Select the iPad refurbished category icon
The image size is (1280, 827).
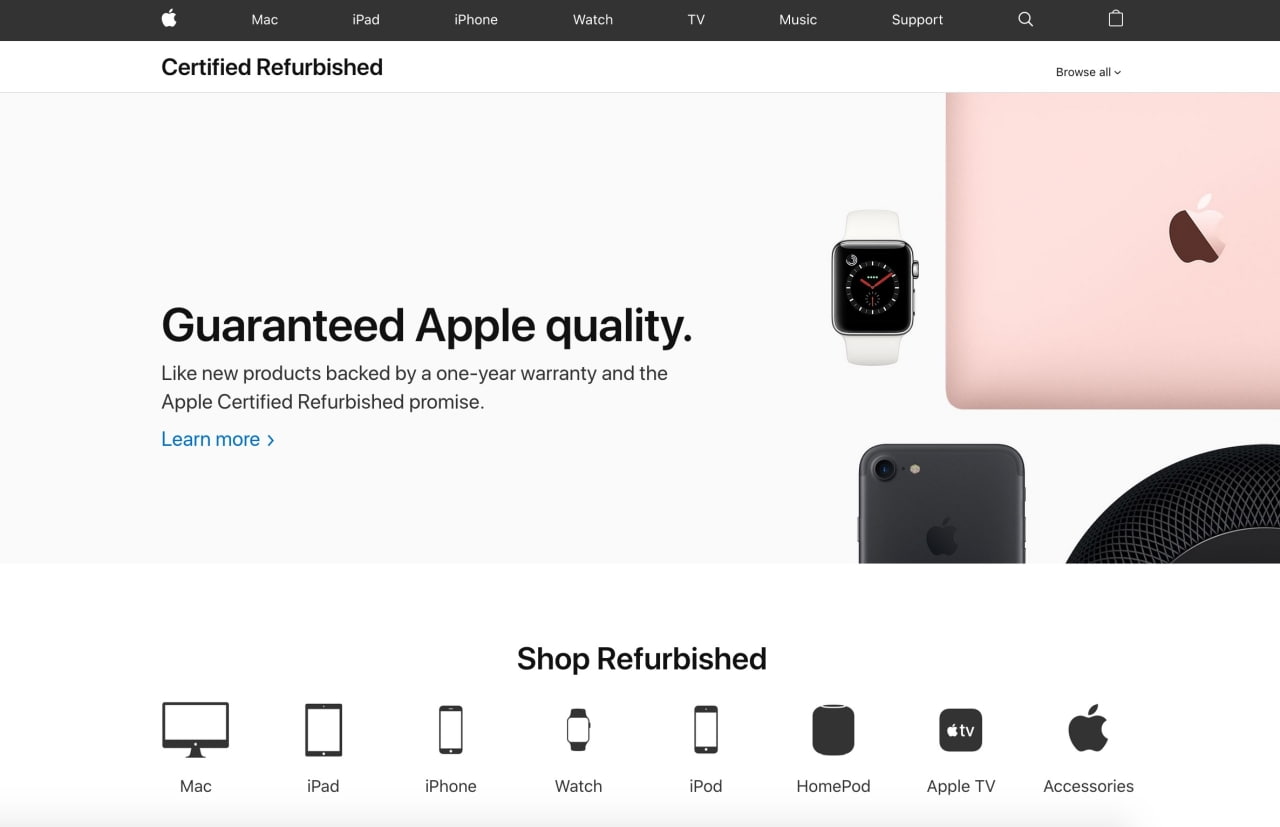tap(323, 730)
